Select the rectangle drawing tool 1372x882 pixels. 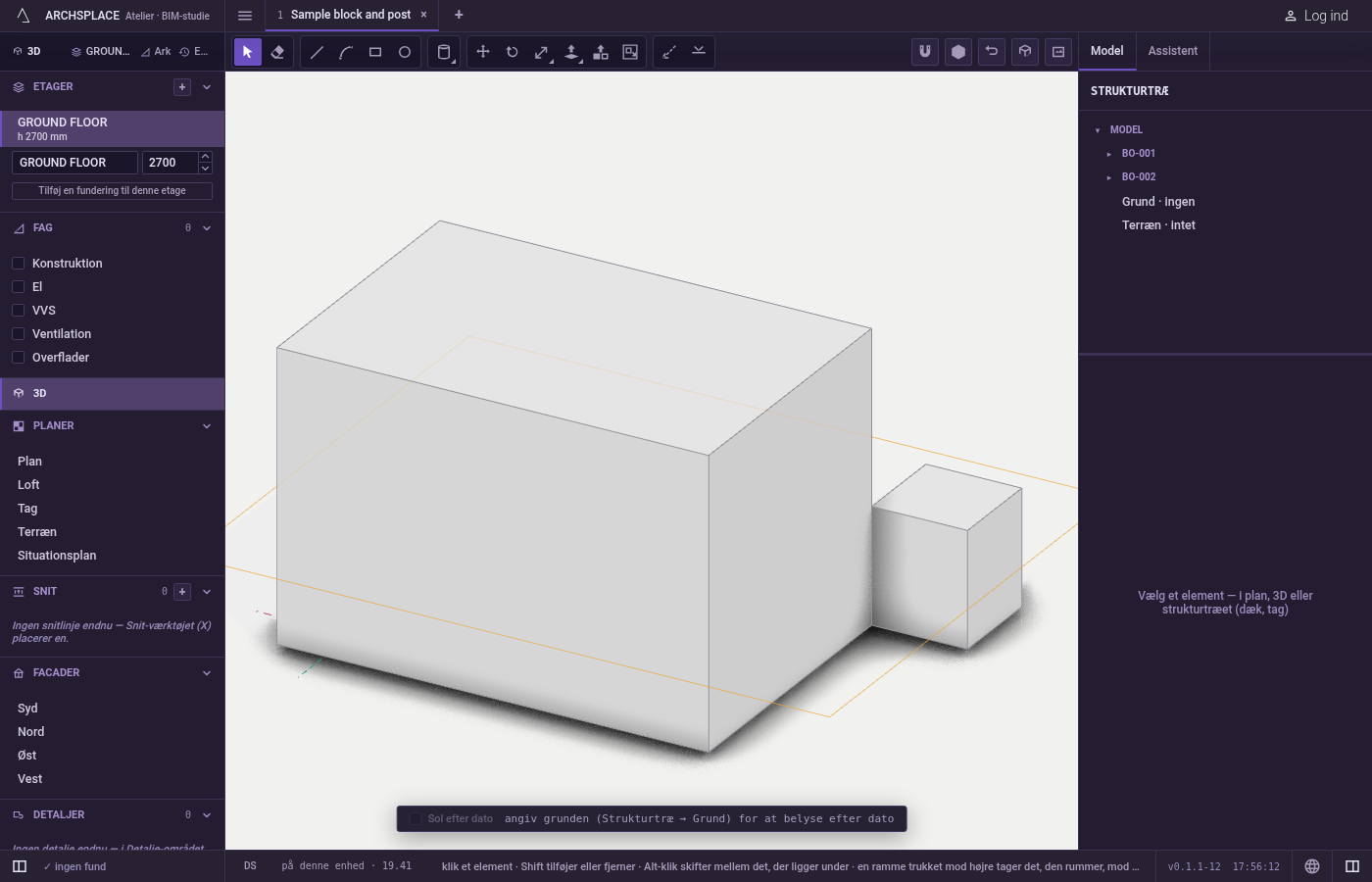tap(375, 52)
